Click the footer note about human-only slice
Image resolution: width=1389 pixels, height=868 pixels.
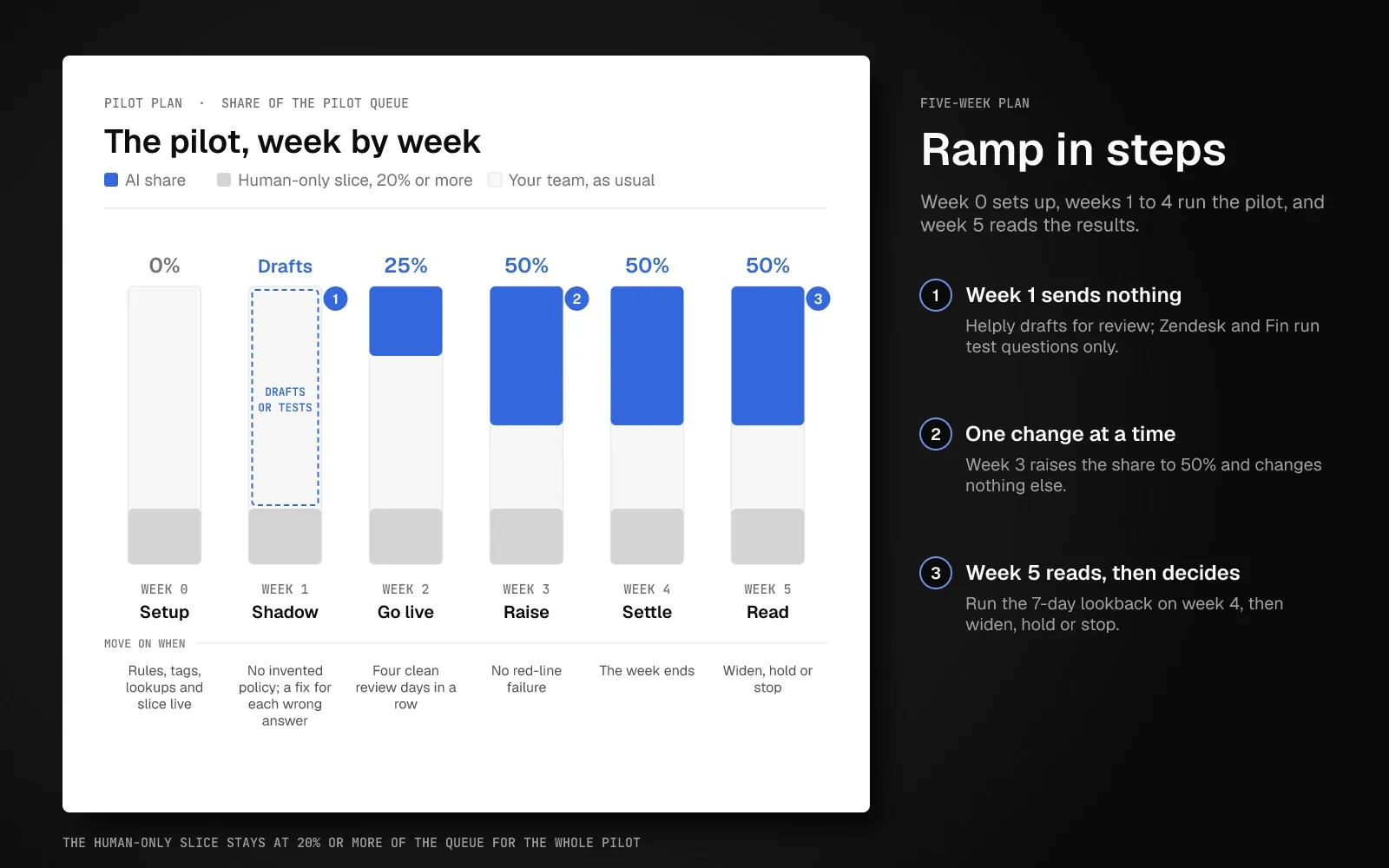pyautogui.click(x=352, y=843)
